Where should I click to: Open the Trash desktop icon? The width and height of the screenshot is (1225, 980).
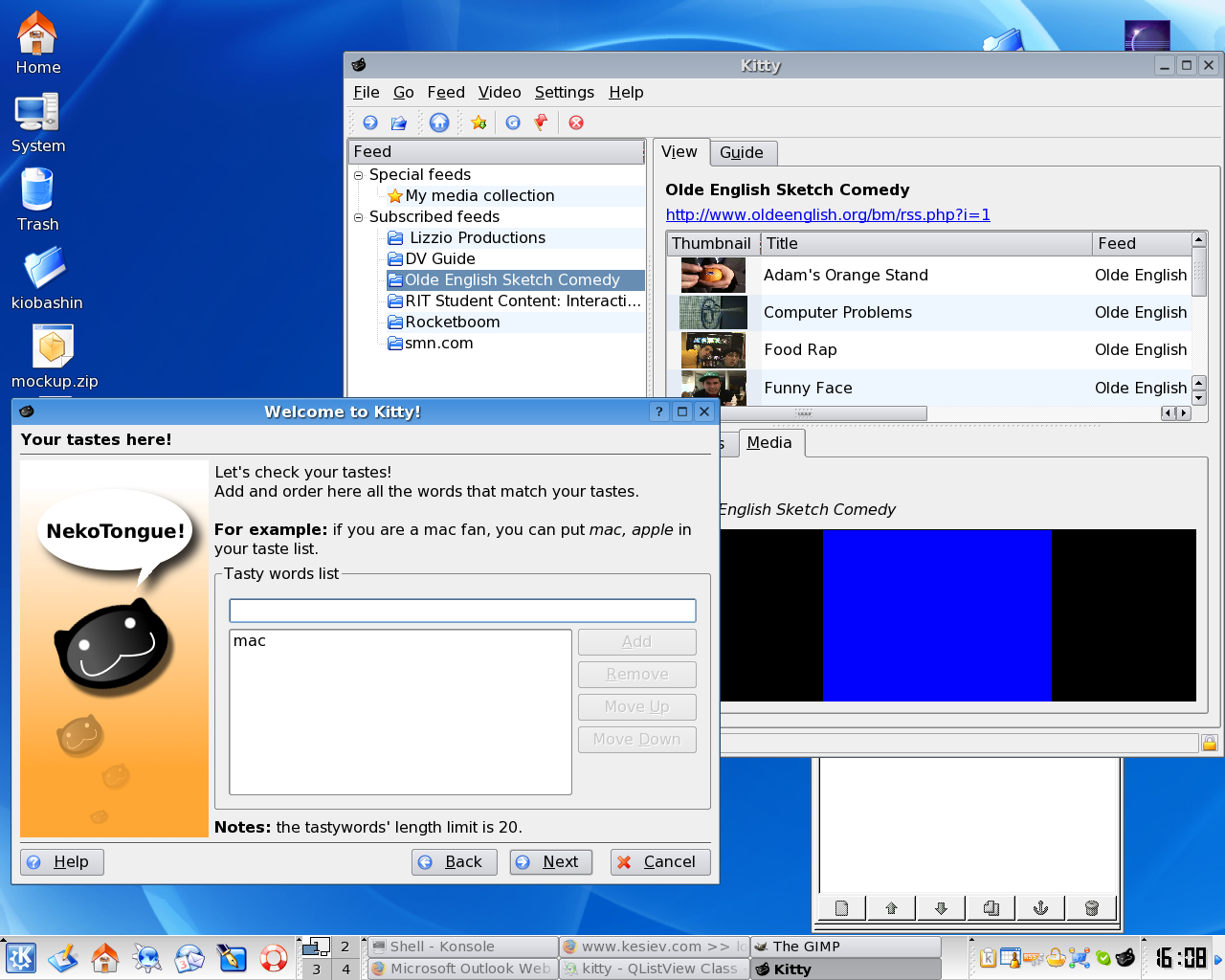click(x=37, y=200)
